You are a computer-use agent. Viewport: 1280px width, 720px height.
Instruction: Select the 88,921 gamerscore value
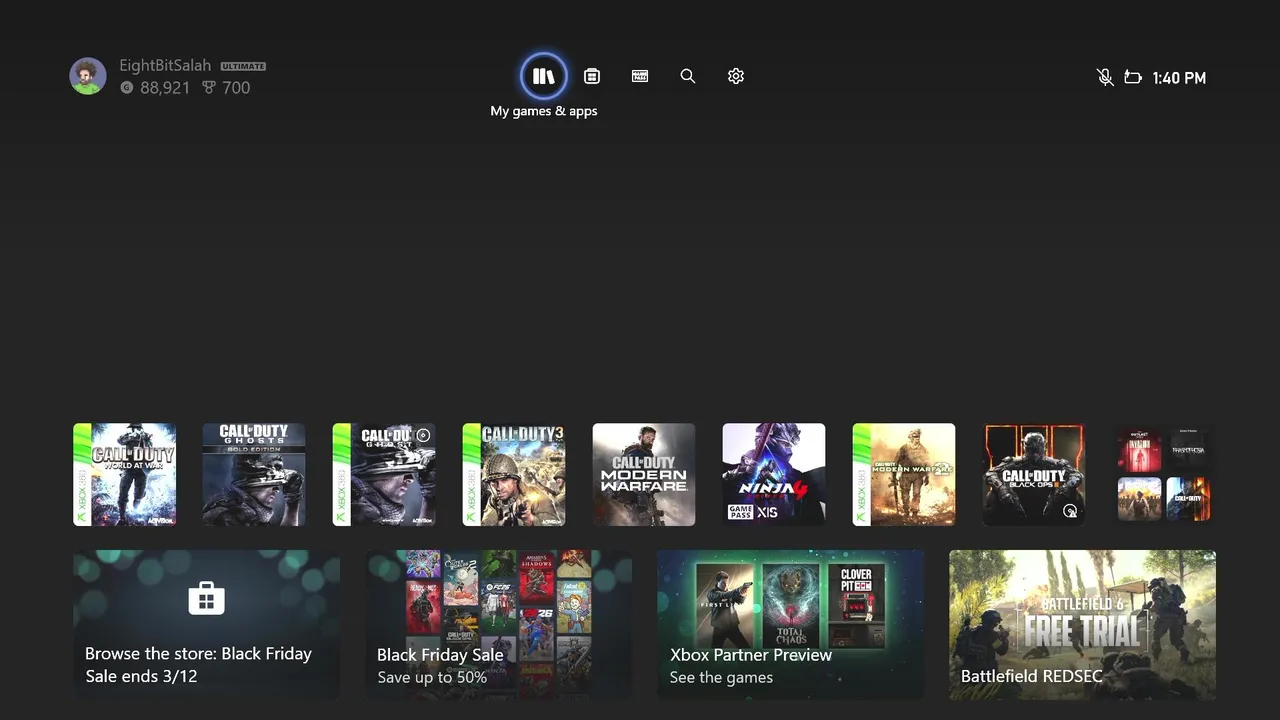(x=165, y=88)
